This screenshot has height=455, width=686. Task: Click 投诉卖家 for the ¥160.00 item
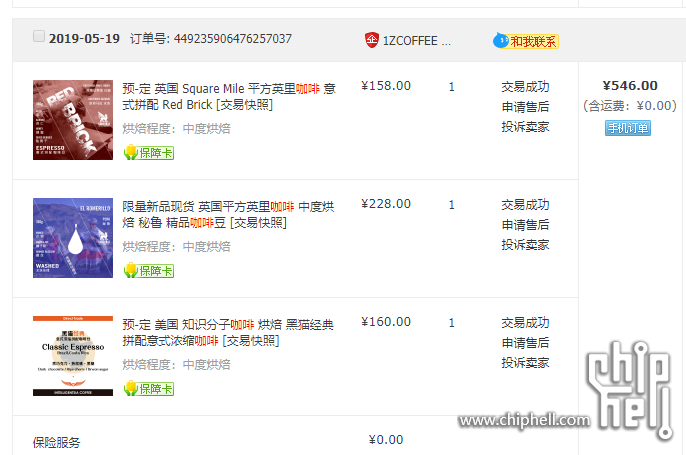pos(525,363)
